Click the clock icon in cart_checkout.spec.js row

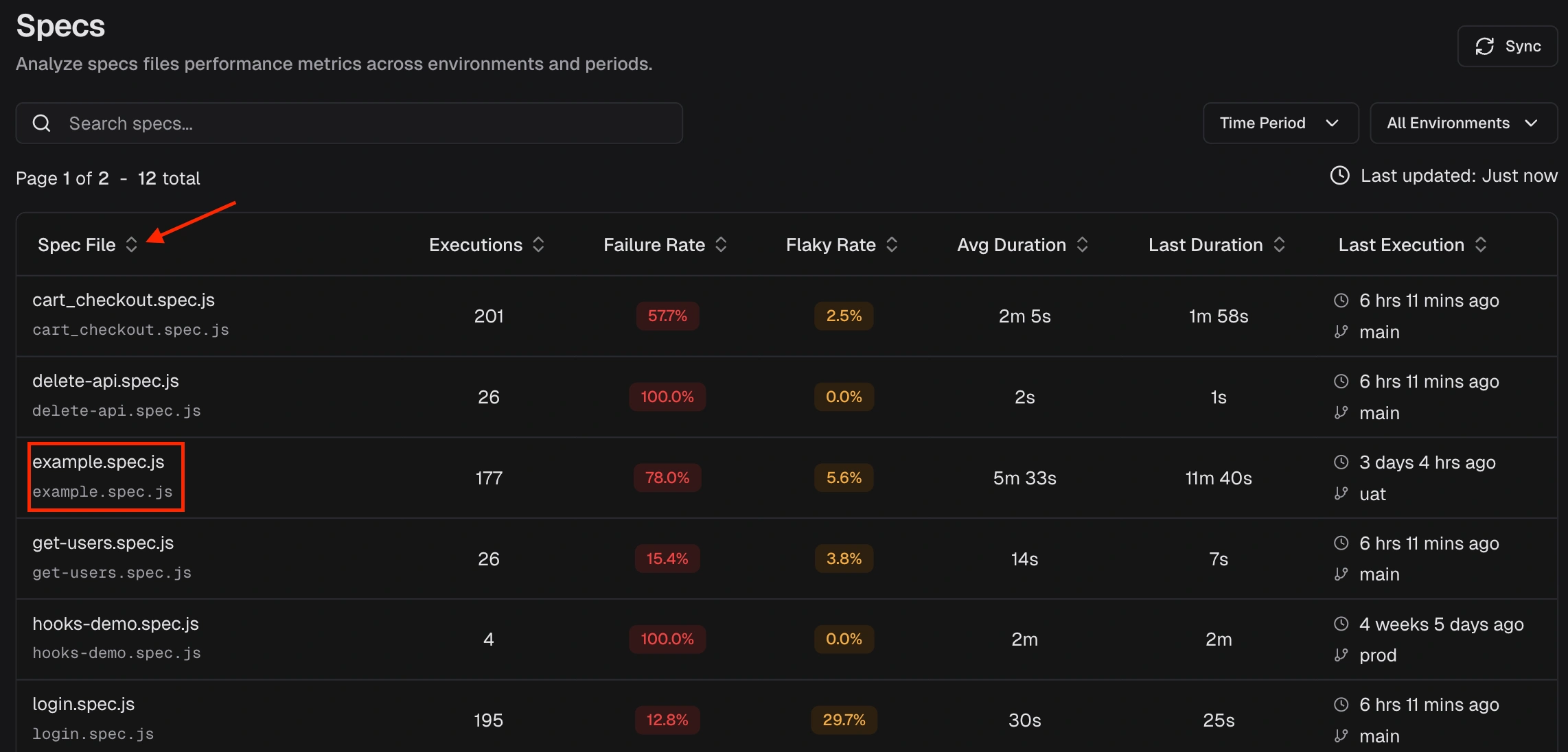point(1341,301)
